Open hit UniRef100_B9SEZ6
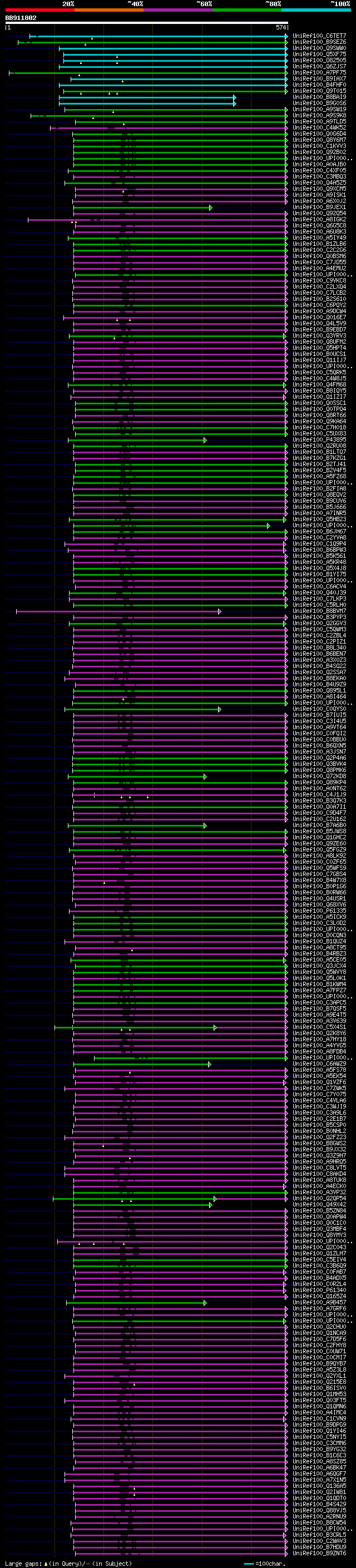This screenshot has width=356, height=1568. tap(319, 42)
